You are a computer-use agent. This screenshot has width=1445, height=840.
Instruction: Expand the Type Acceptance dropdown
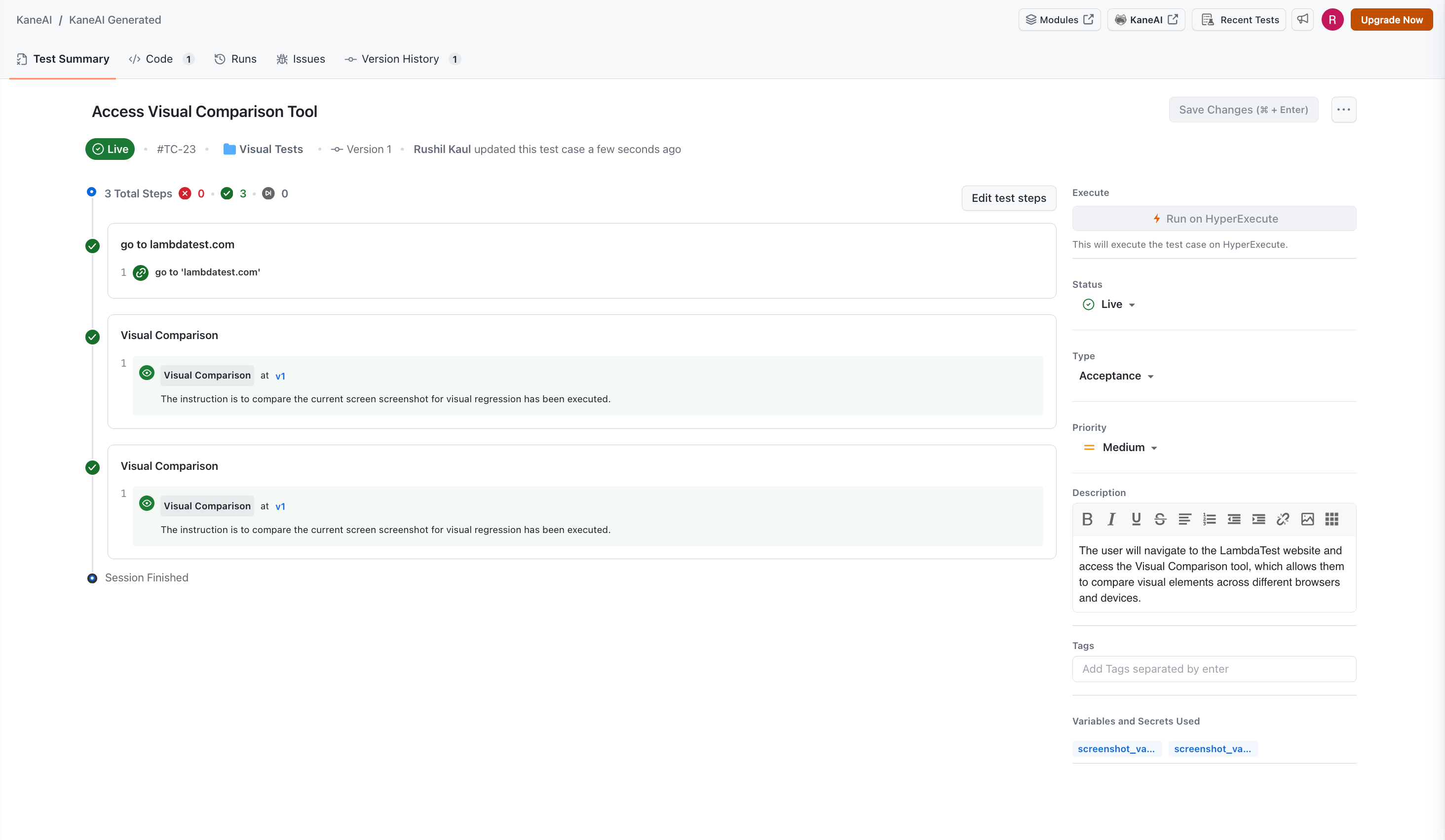[1116, 376]
